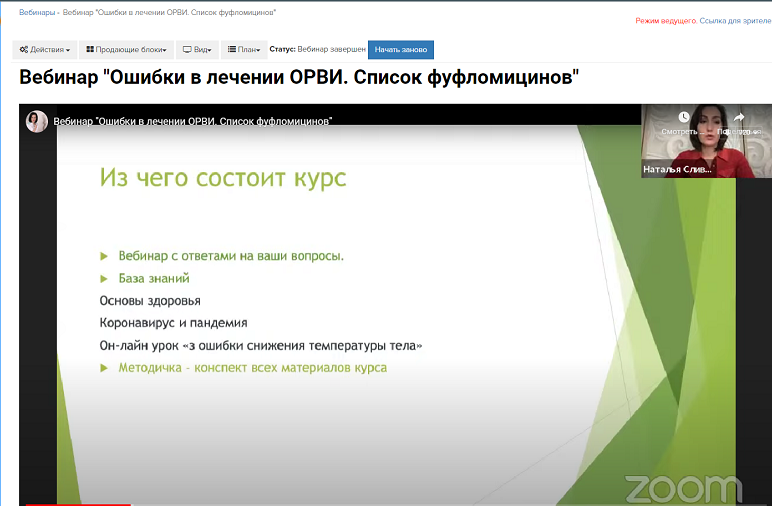
Task: Open the Вид dropdown menu
Action: (x=196, y=49)
